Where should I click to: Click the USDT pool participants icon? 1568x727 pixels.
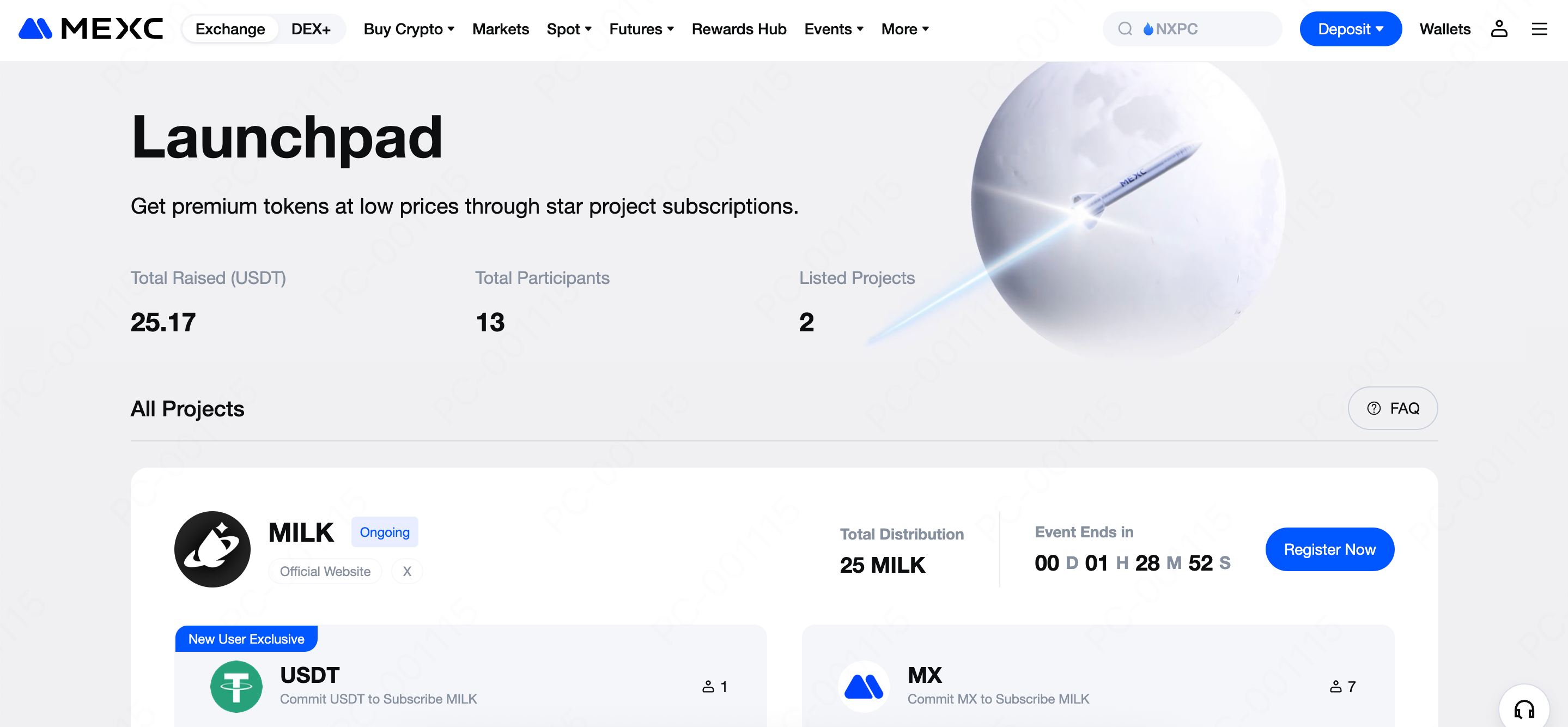(x=708, y=686)
